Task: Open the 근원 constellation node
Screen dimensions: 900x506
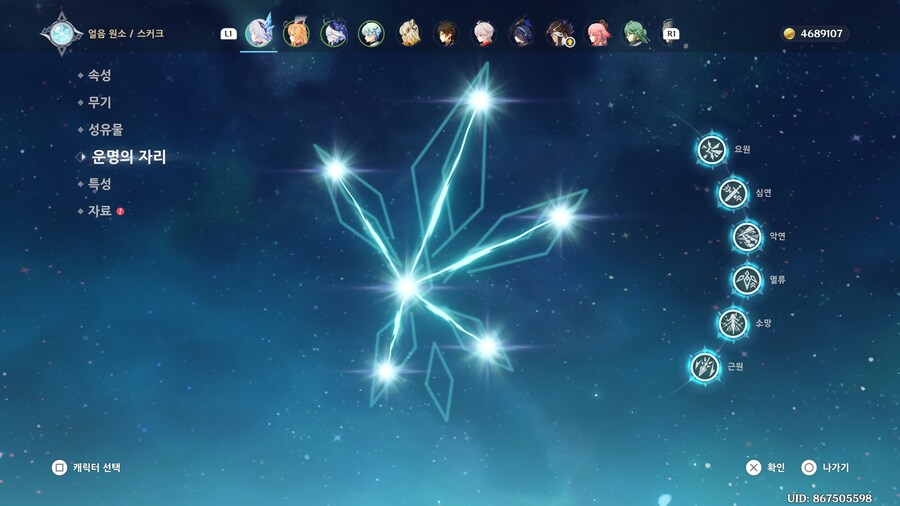Action: coord(704,367)
